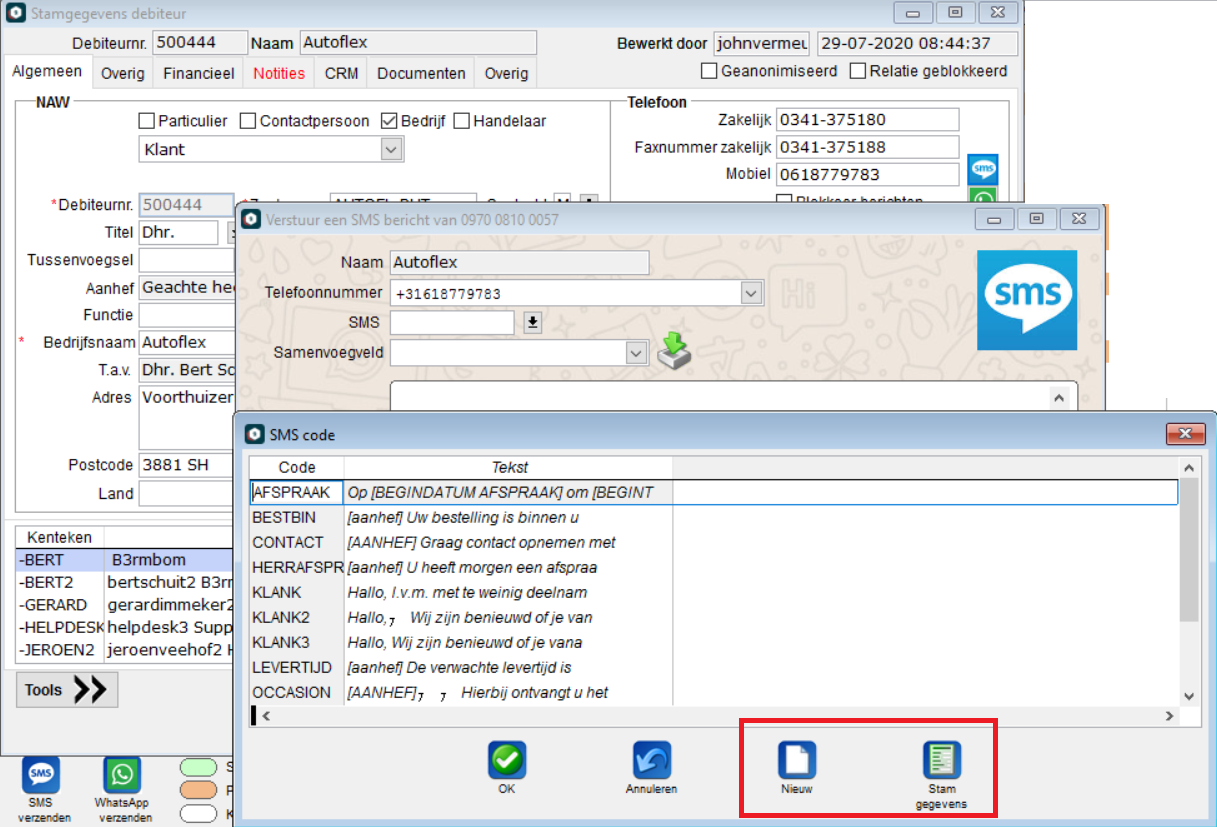The height and width of the screenshot is (827, 1217).
Task: Select the BESTBIN code row
Action: click(x=713, y=517)
